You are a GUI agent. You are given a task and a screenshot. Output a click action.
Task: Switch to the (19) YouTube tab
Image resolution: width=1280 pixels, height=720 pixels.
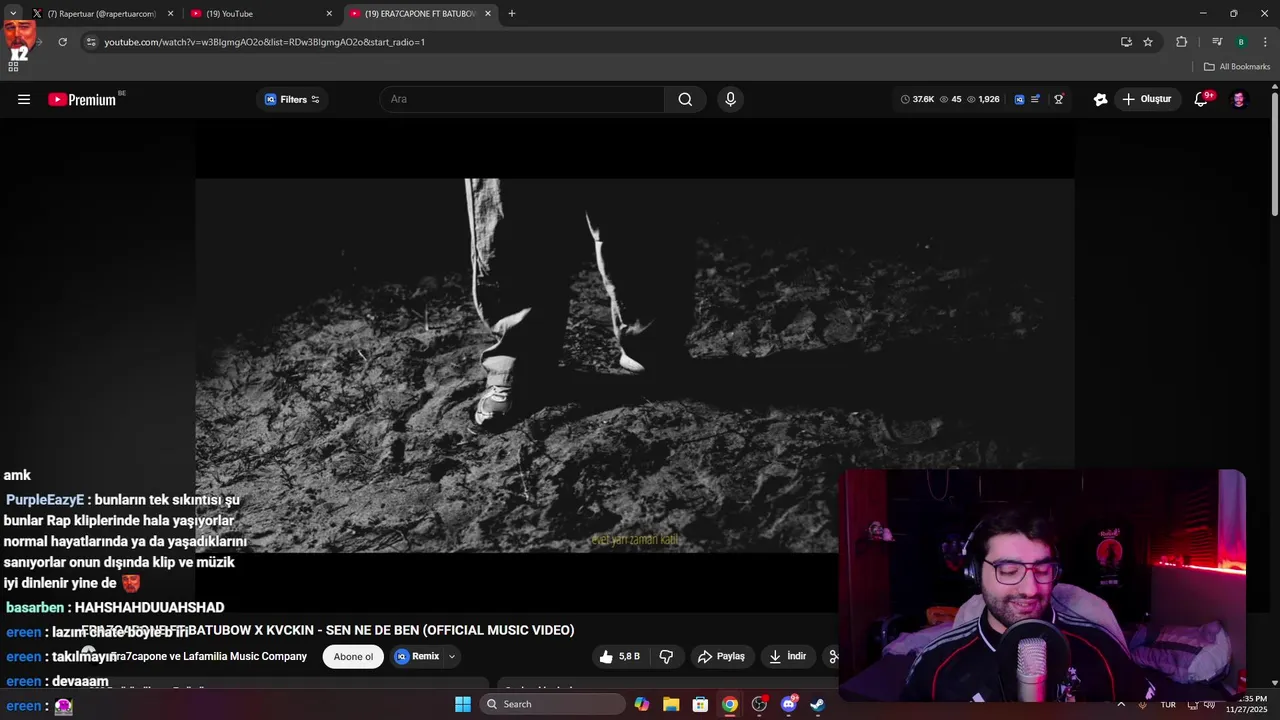pos(258,14)
